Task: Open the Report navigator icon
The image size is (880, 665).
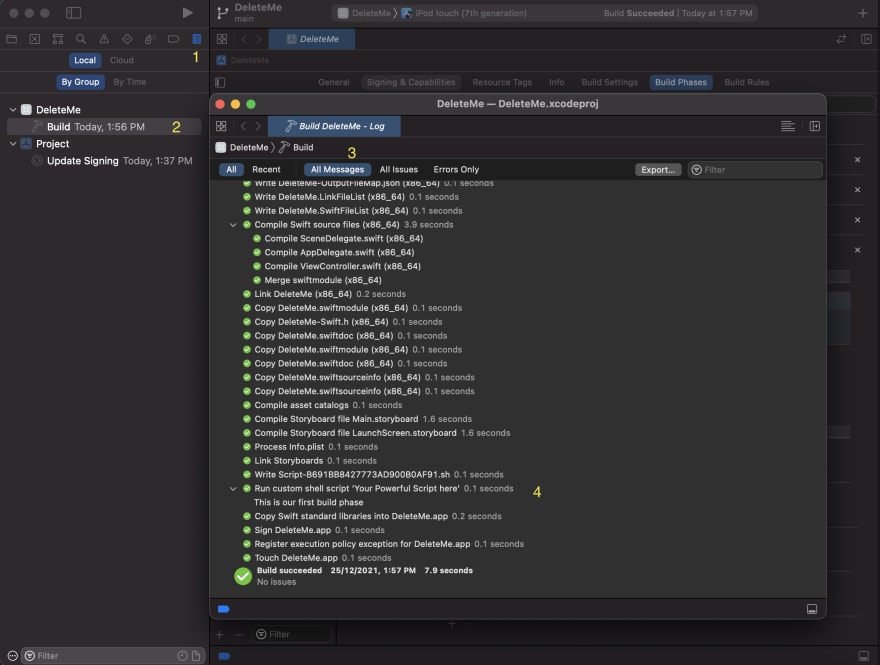Action: pyautogui.click(x=196, y=39)
